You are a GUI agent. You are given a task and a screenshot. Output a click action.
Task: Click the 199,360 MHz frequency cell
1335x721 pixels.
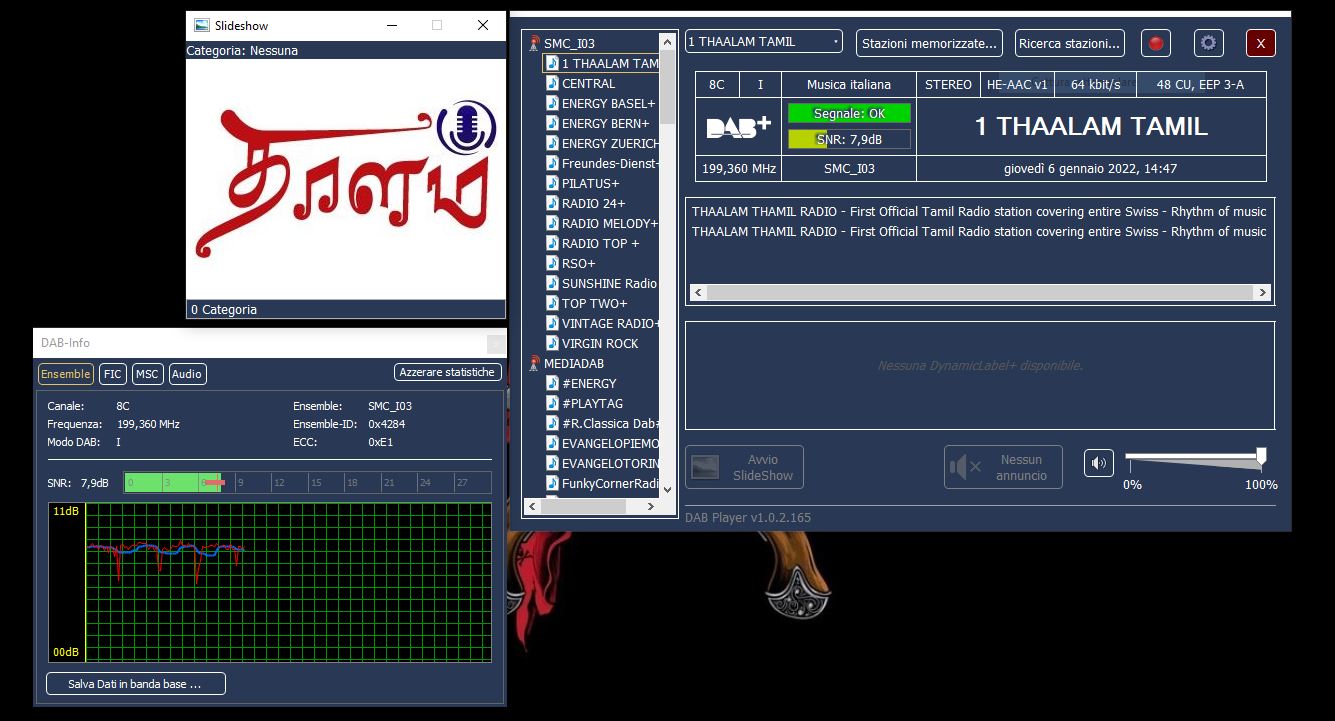738,169
